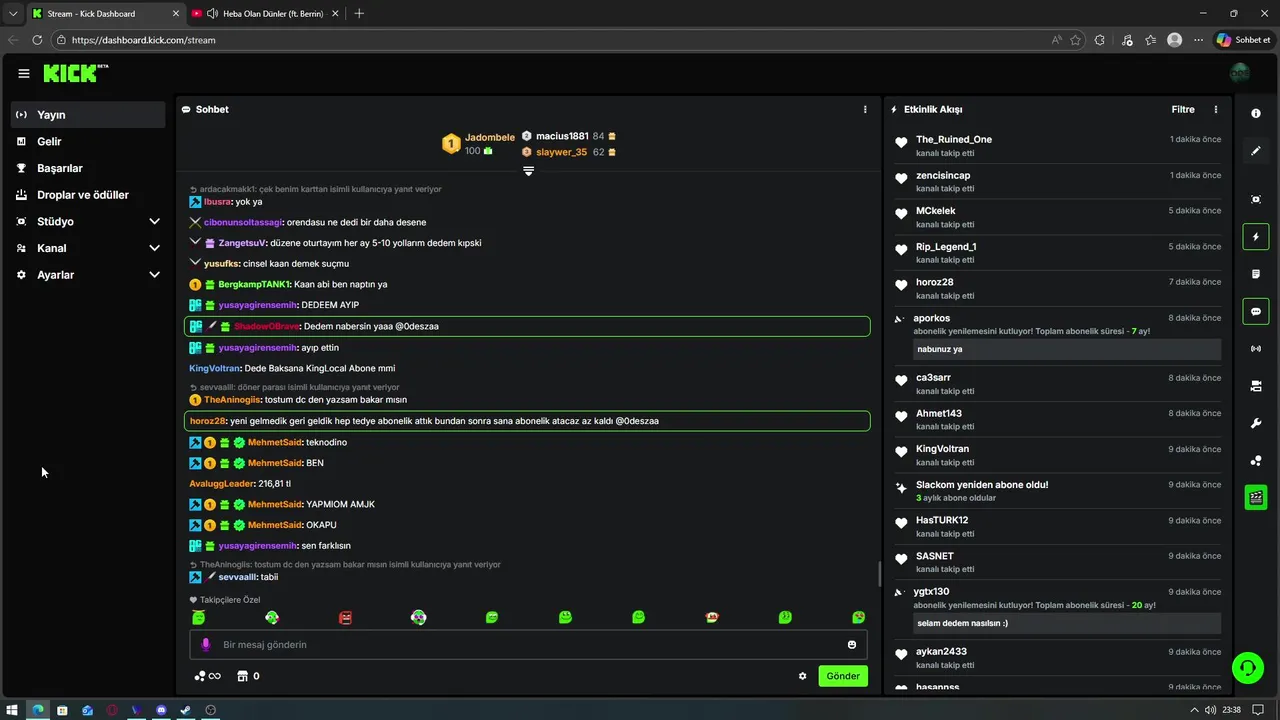Select Slackom yeniden abone oldu event
Screen dimensions: 1280x720
click(1057, 490)
